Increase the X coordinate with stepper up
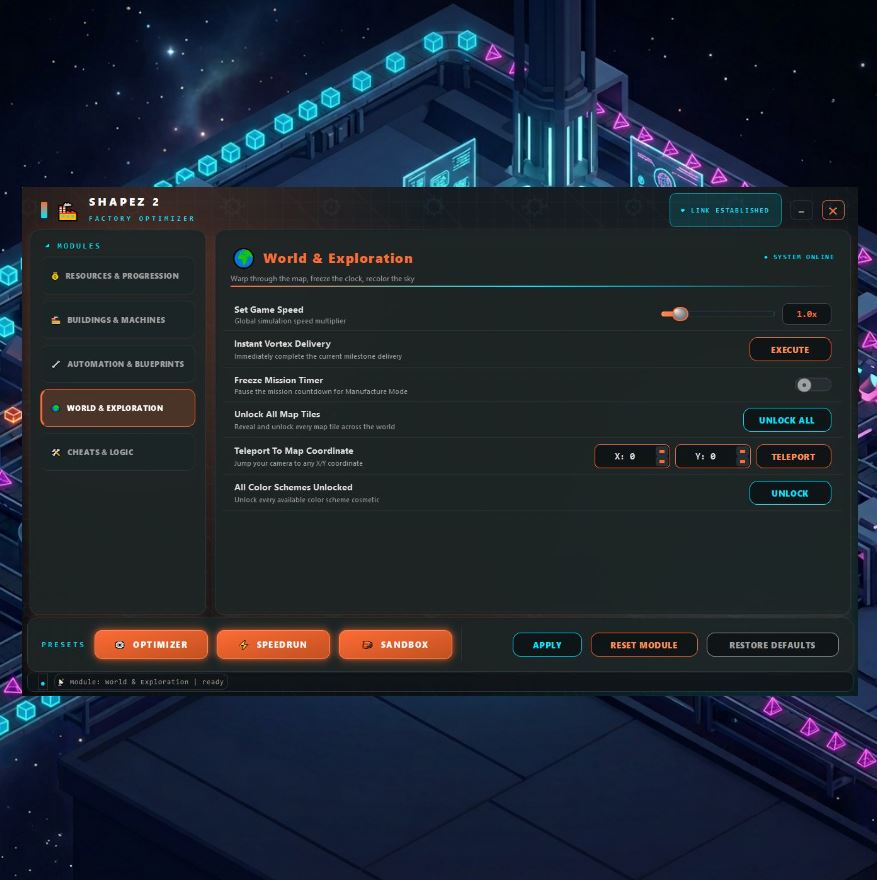The width and height of the screenshot is (877, 880). (x=662, y=451)
